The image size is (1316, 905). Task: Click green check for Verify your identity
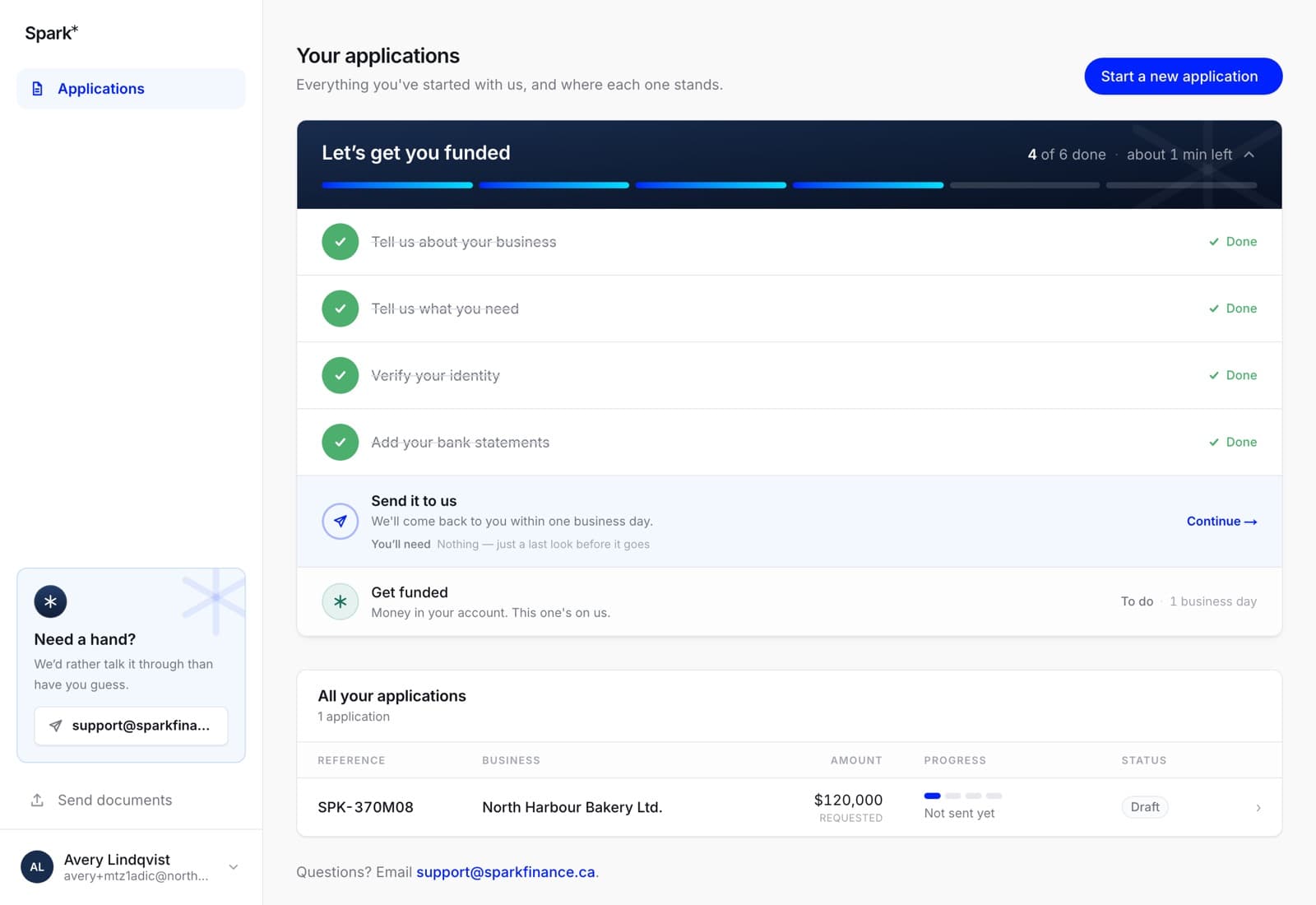(340, 375)
